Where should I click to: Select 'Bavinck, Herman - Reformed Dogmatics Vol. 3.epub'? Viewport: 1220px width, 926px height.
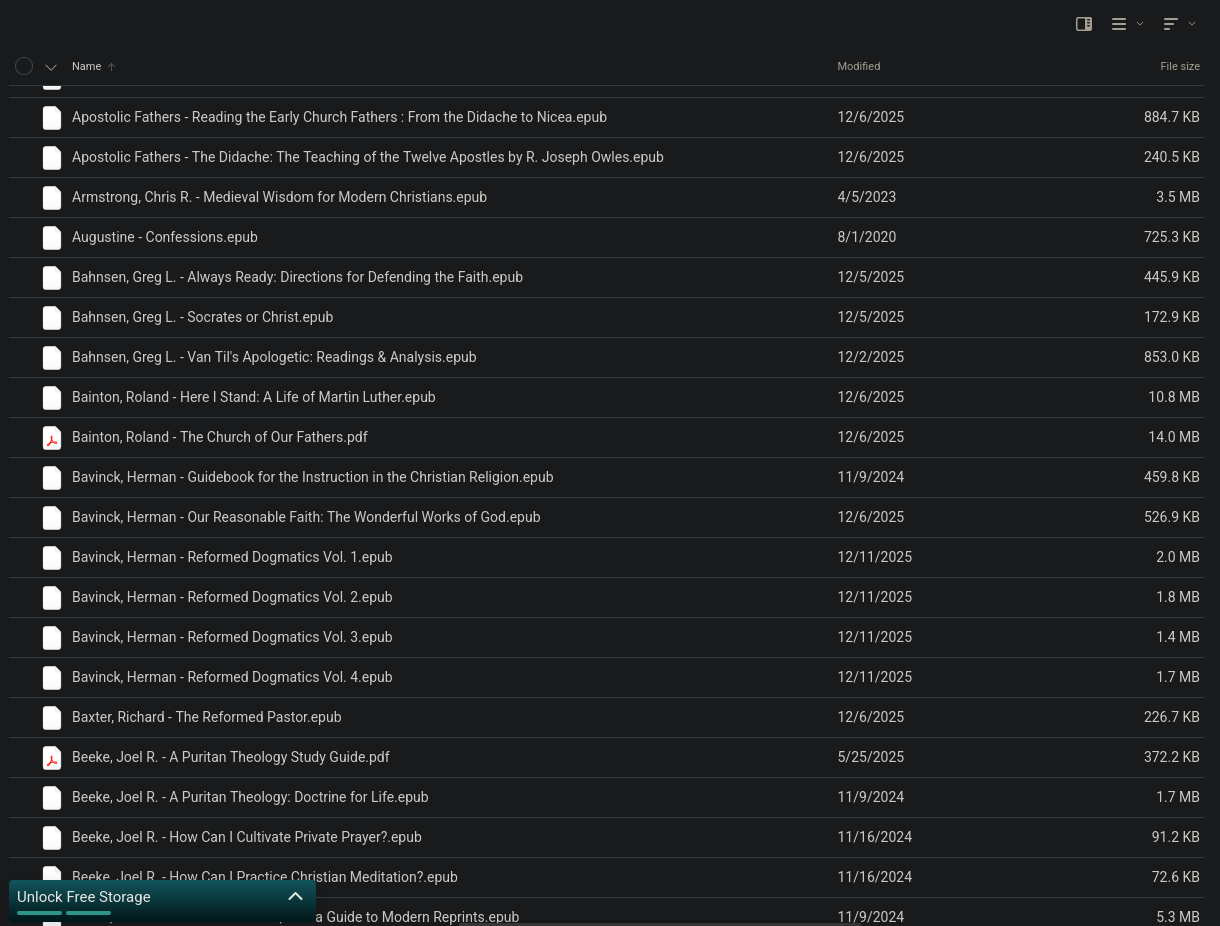[232, 637]
